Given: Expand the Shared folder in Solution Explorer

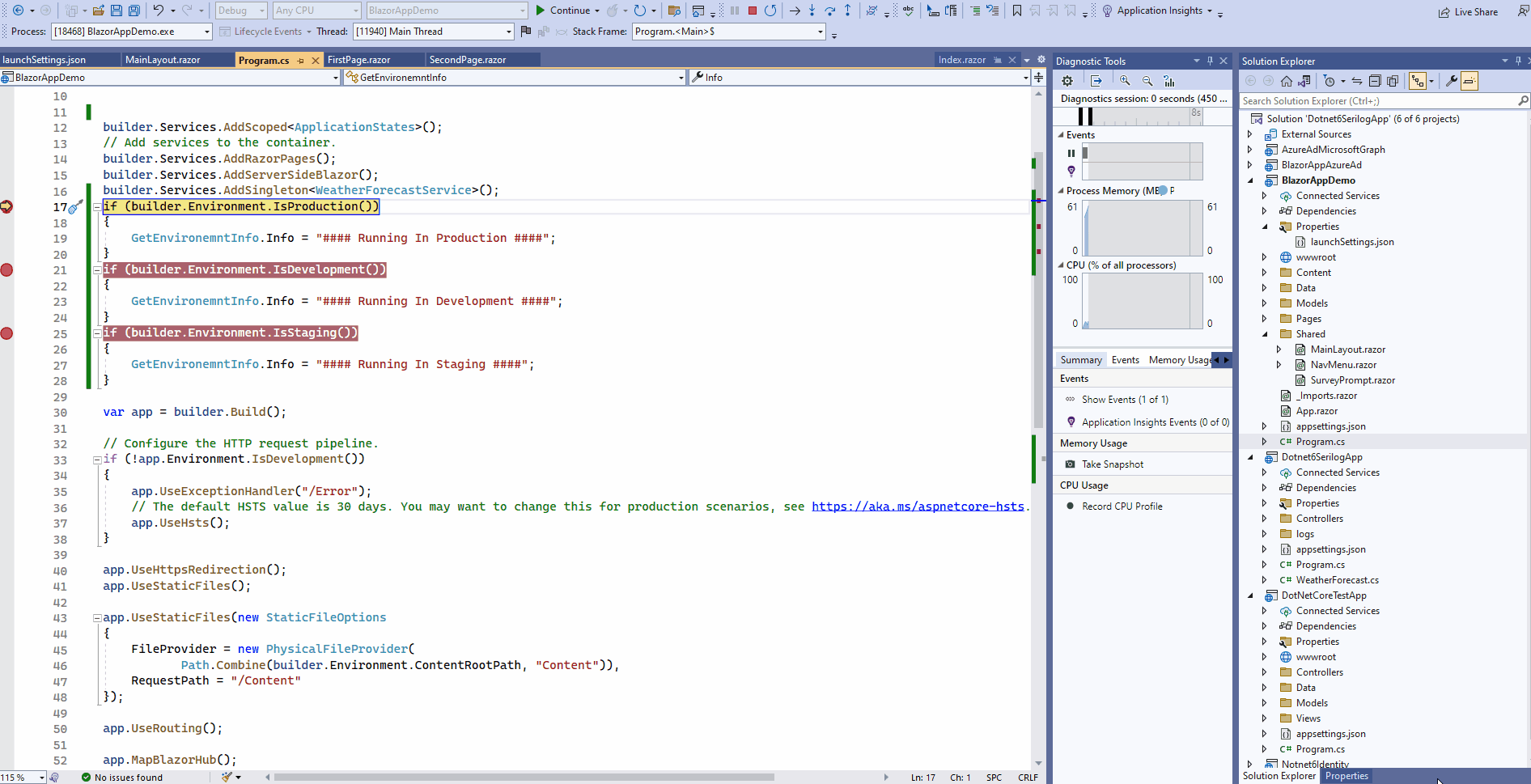Looking at the screenshot, I should [1266, 333].
